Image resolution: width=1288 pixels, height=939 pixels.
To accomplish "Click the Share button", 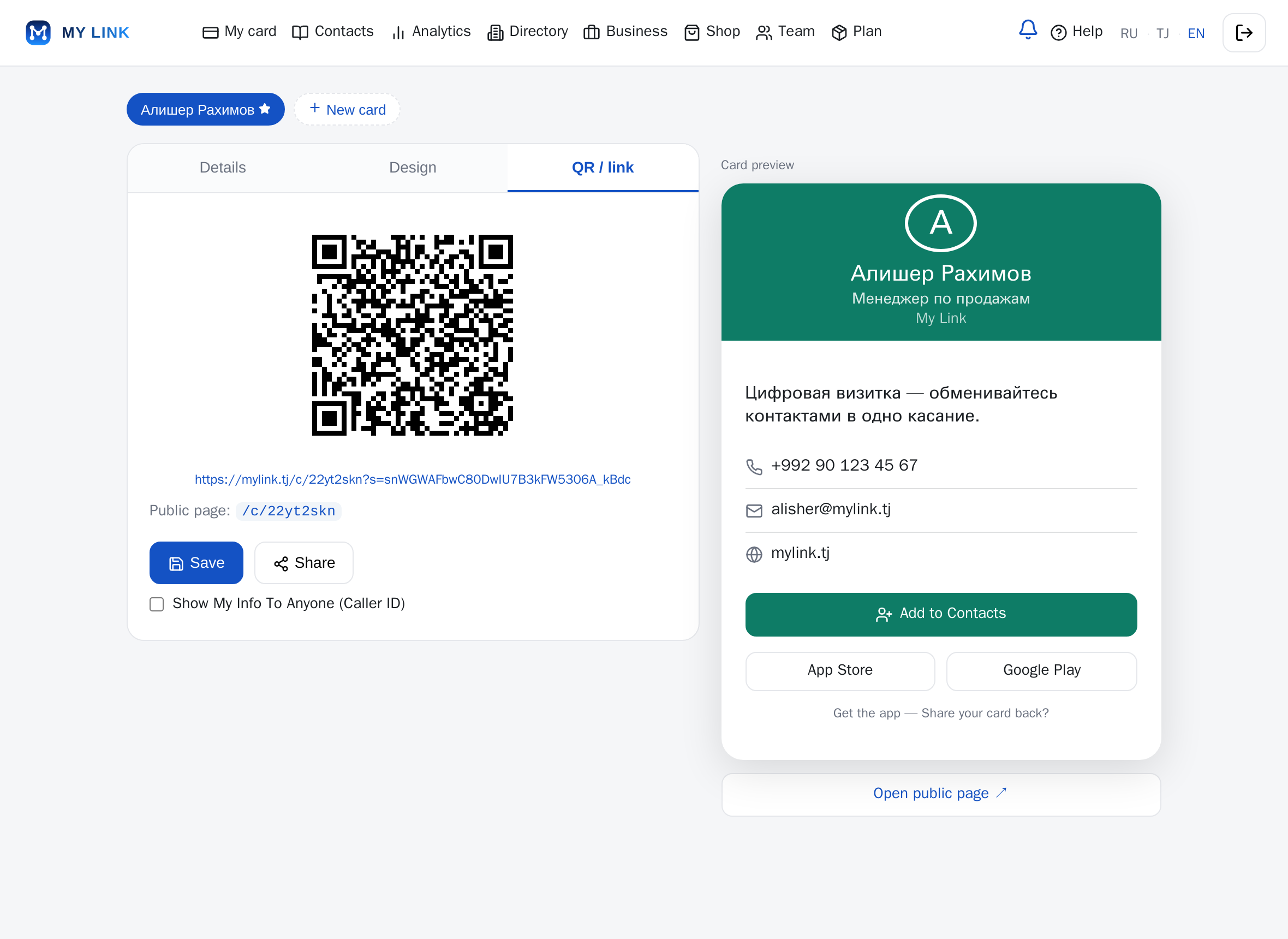I will (x=304, y=563).
